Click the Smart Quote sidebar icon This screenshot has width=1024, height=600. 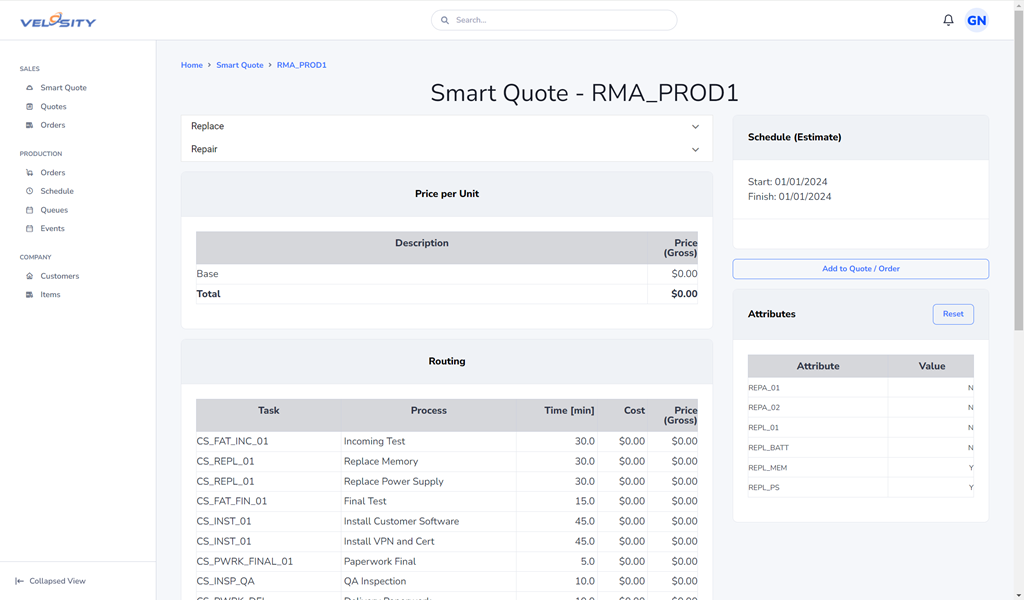point(30,88)
